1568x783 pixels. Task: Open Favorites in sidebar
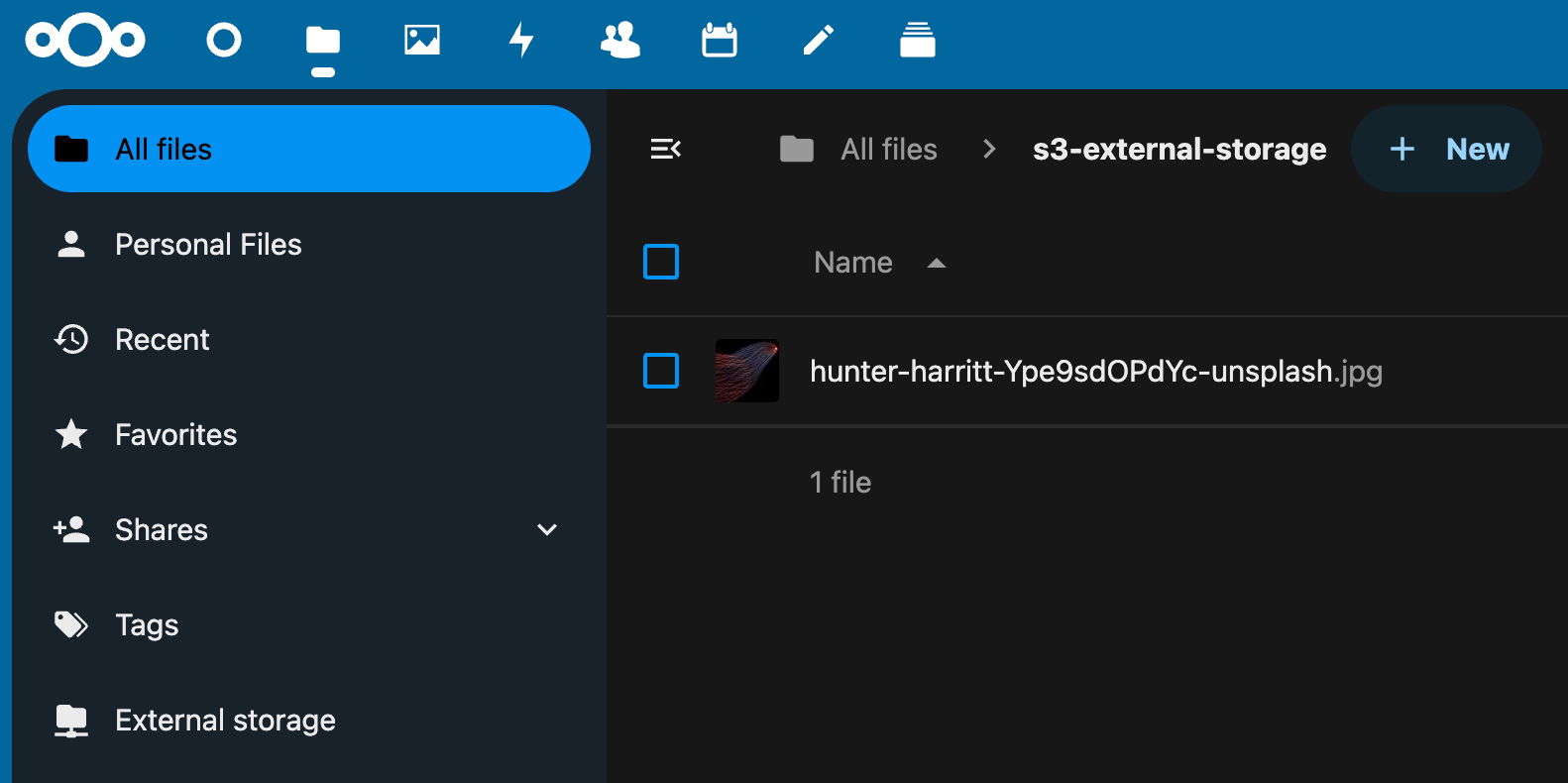[309, 434]
